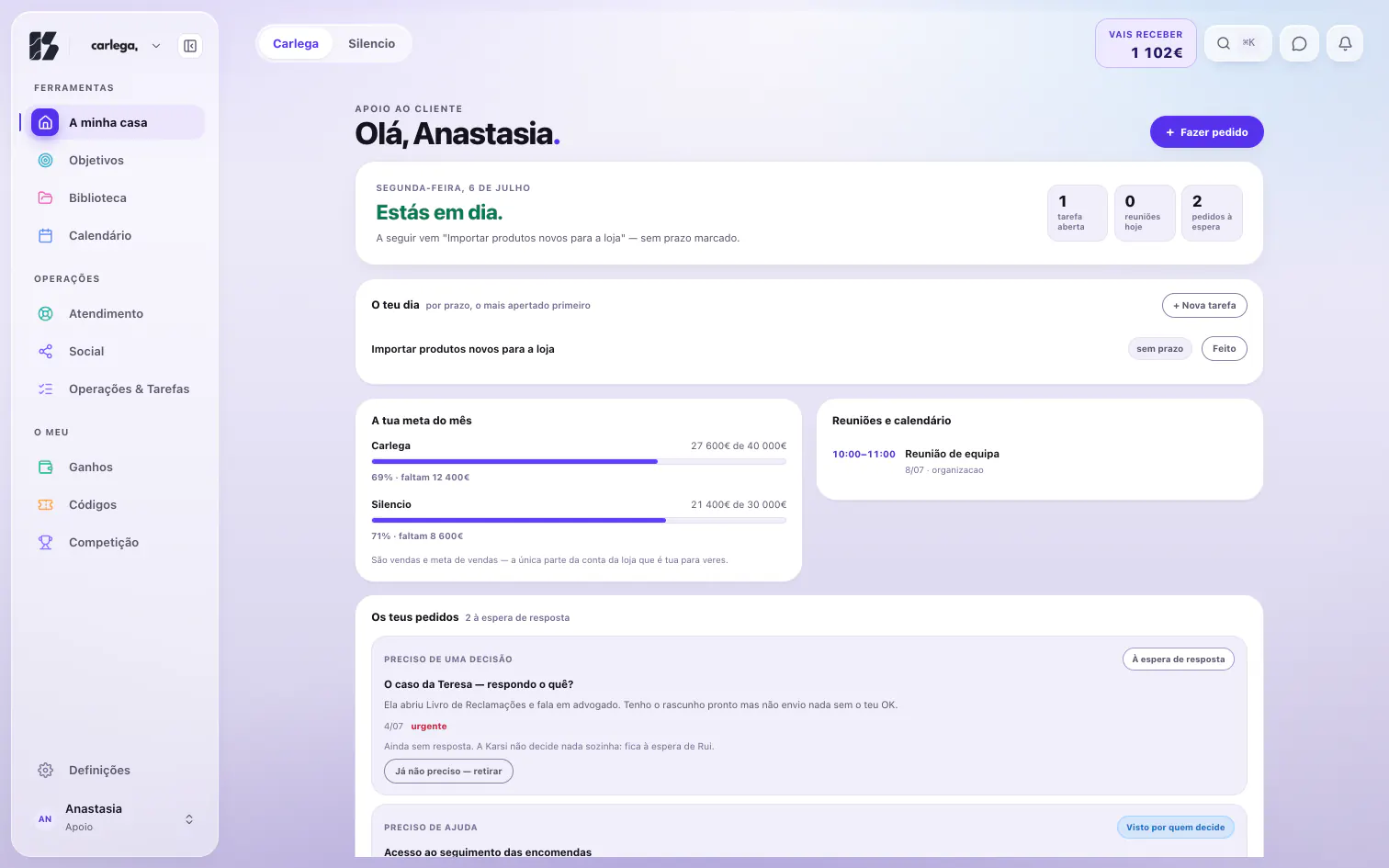This screenshot has width=1389, height=868.
Task: Click the Fazer pedido button
Action: point(1206,132)
